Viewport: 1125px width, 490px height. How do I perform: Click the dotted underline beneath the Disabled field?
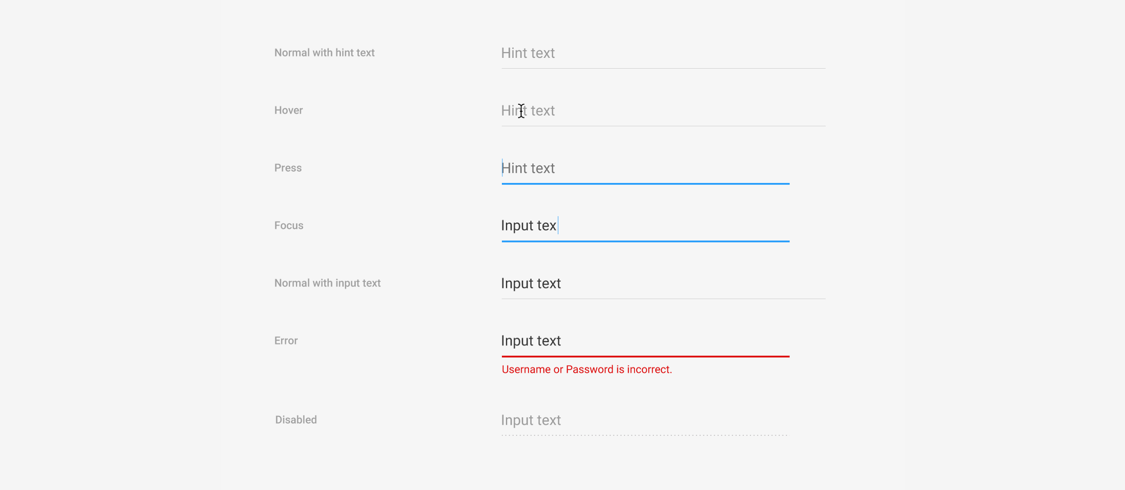coord(645,435)
